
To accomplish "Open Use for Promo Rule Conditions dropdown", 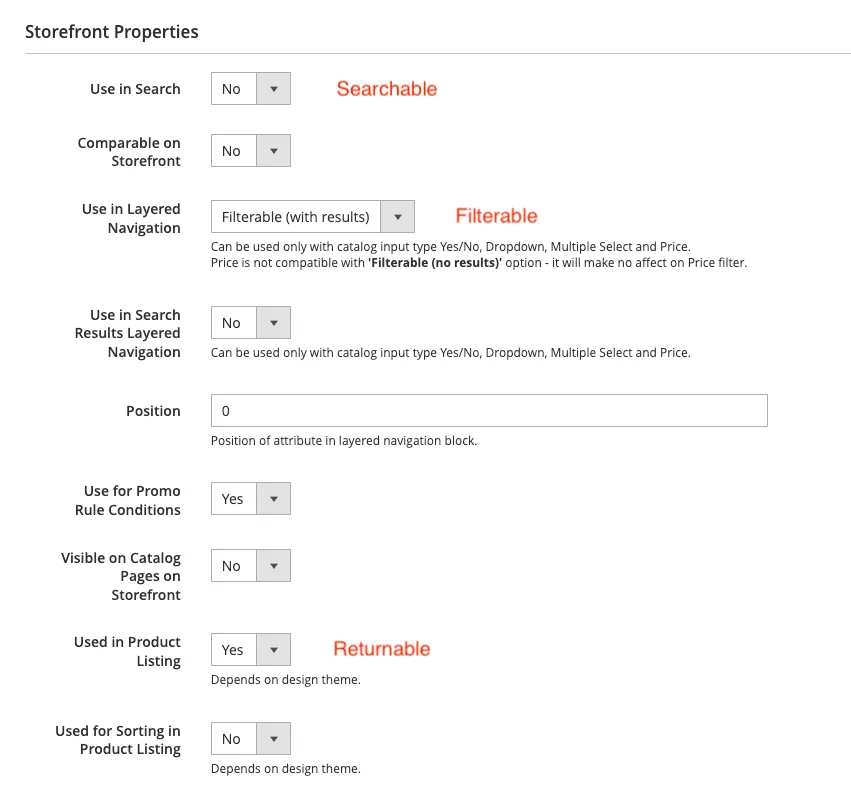I will pyautogui.click(x=251, y=498).
